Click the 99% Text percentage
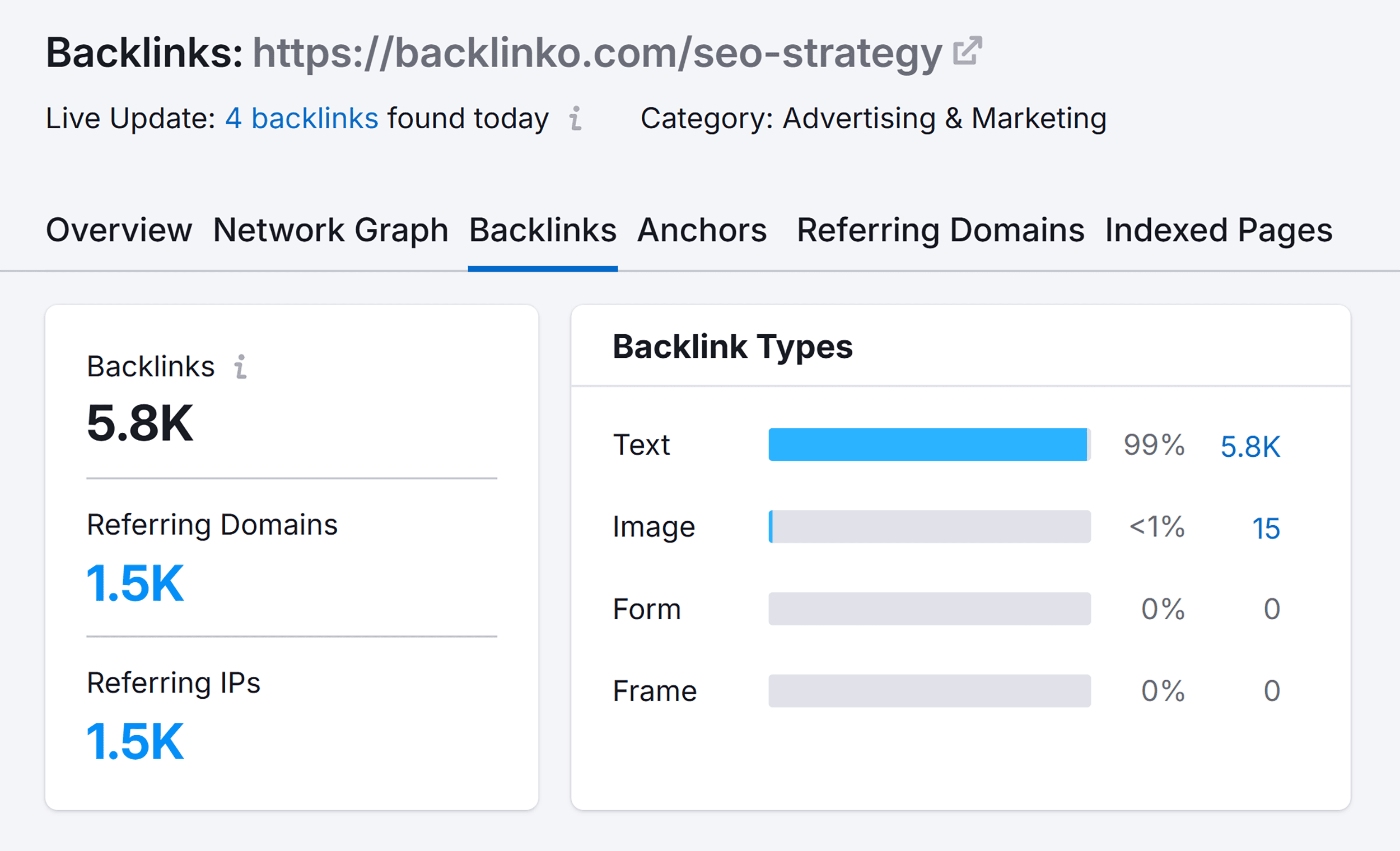 [x=1154, y=444]
